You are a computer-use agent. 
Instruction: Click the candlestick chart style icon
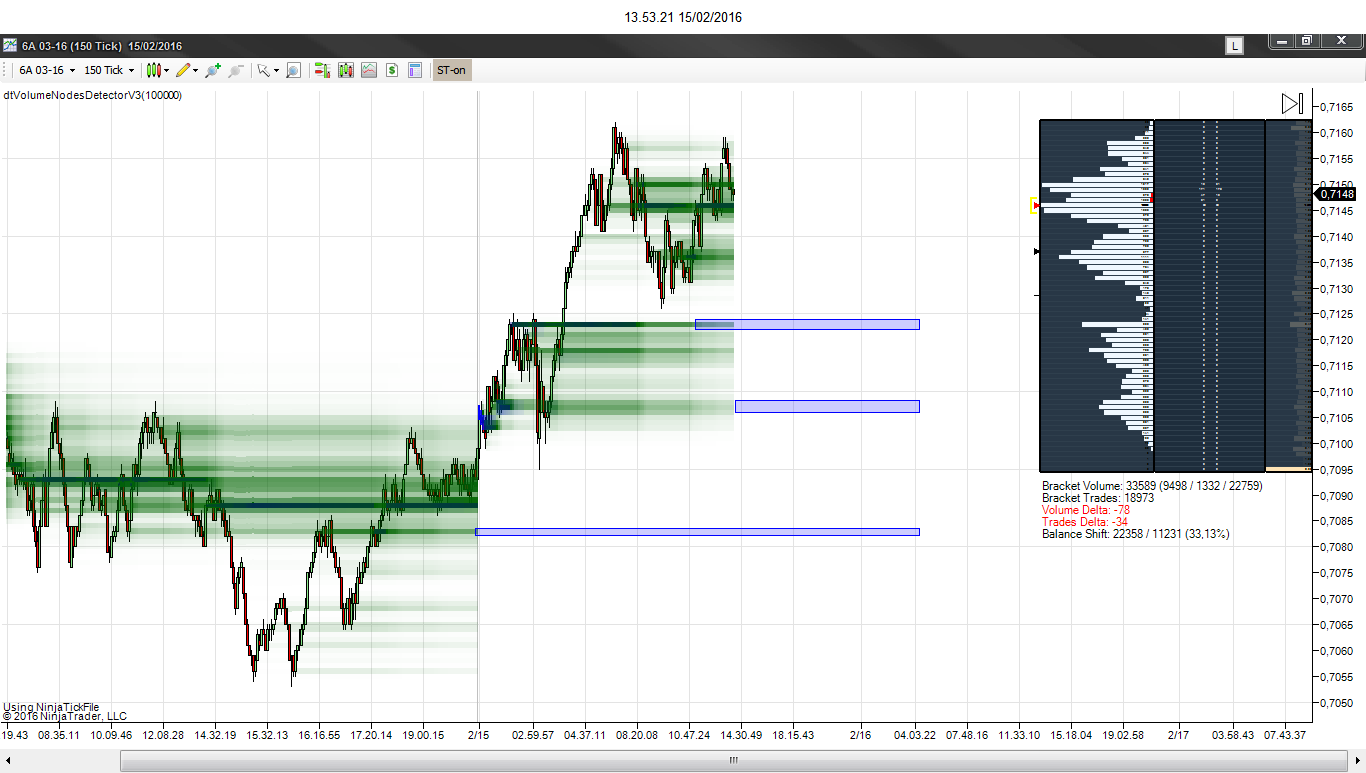[153, 70]
